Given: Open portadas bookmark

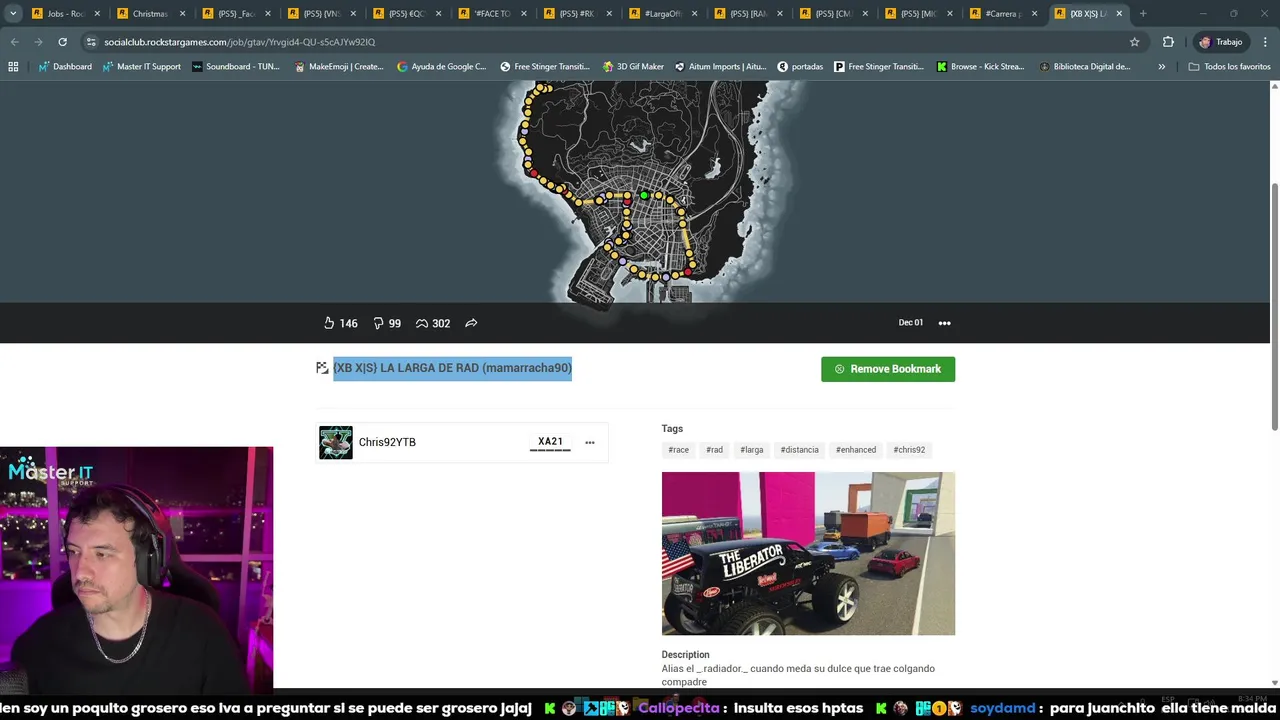Looking at the screenshot, I should [x=800, y=67].
